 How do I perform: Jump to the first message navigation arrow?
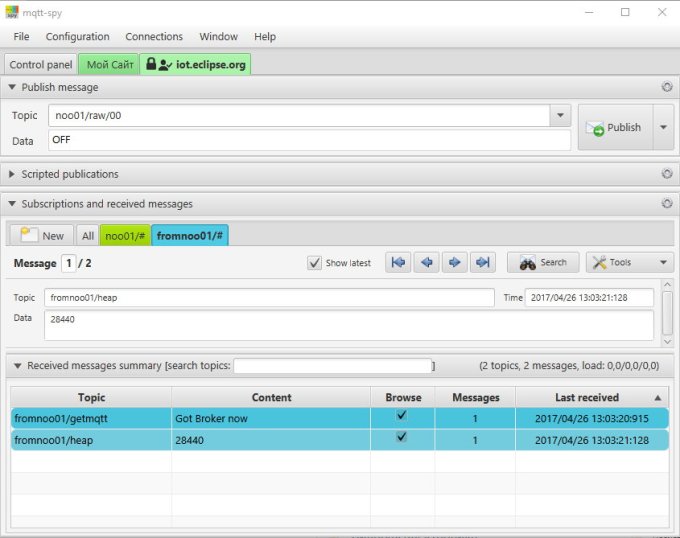[x=399, y=263]
